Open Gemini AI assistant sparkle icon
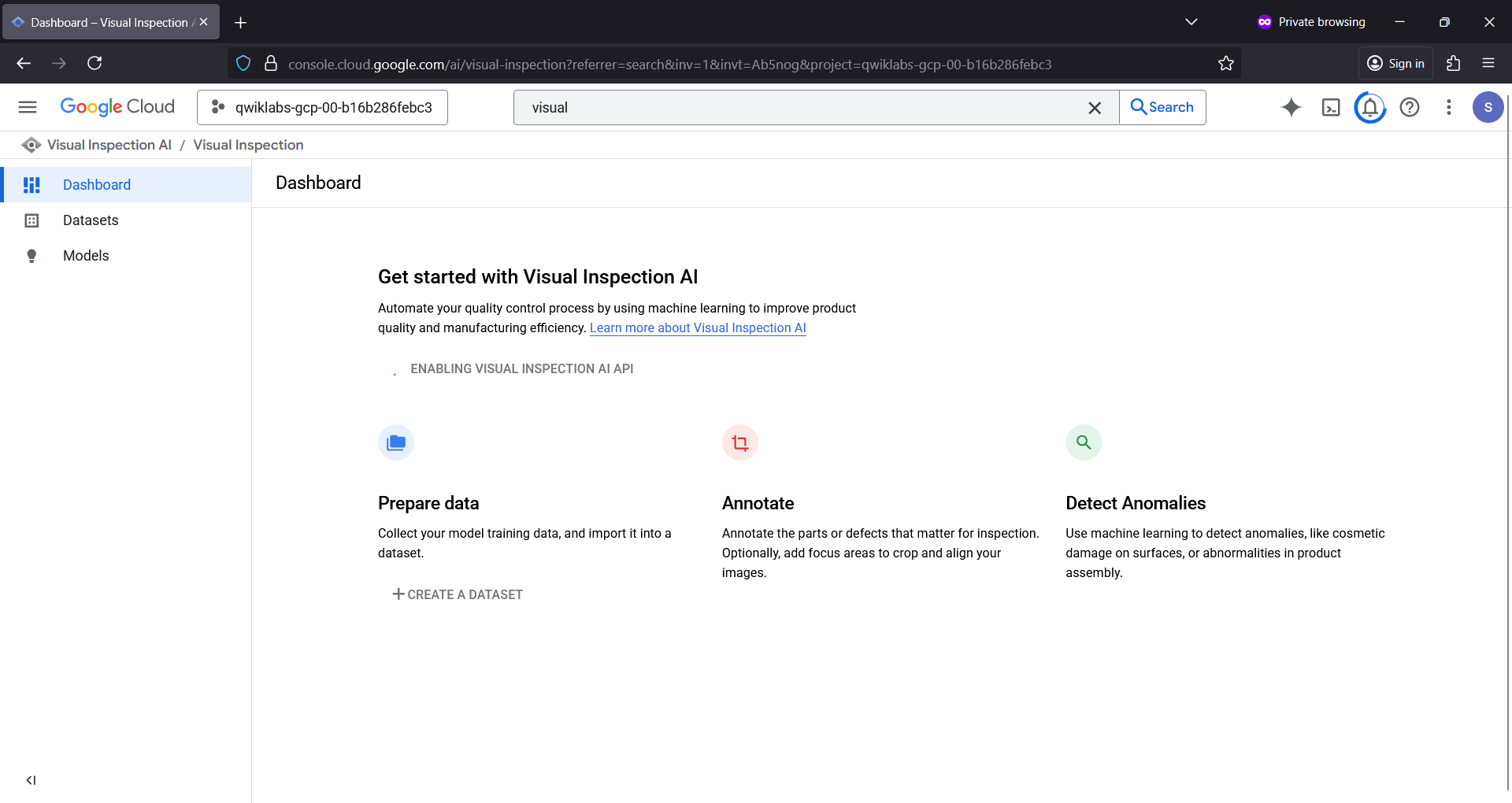The image size is (1512, 803). click(1291, 107)
